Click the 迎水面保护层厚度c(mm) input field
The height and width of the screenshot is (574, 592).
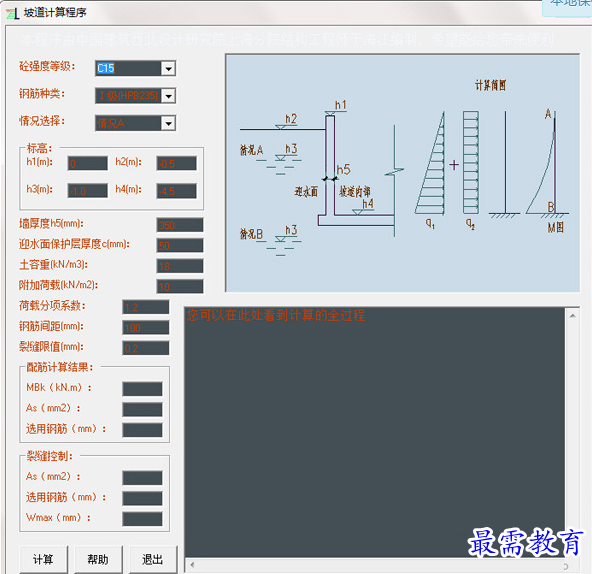point(180,245)
